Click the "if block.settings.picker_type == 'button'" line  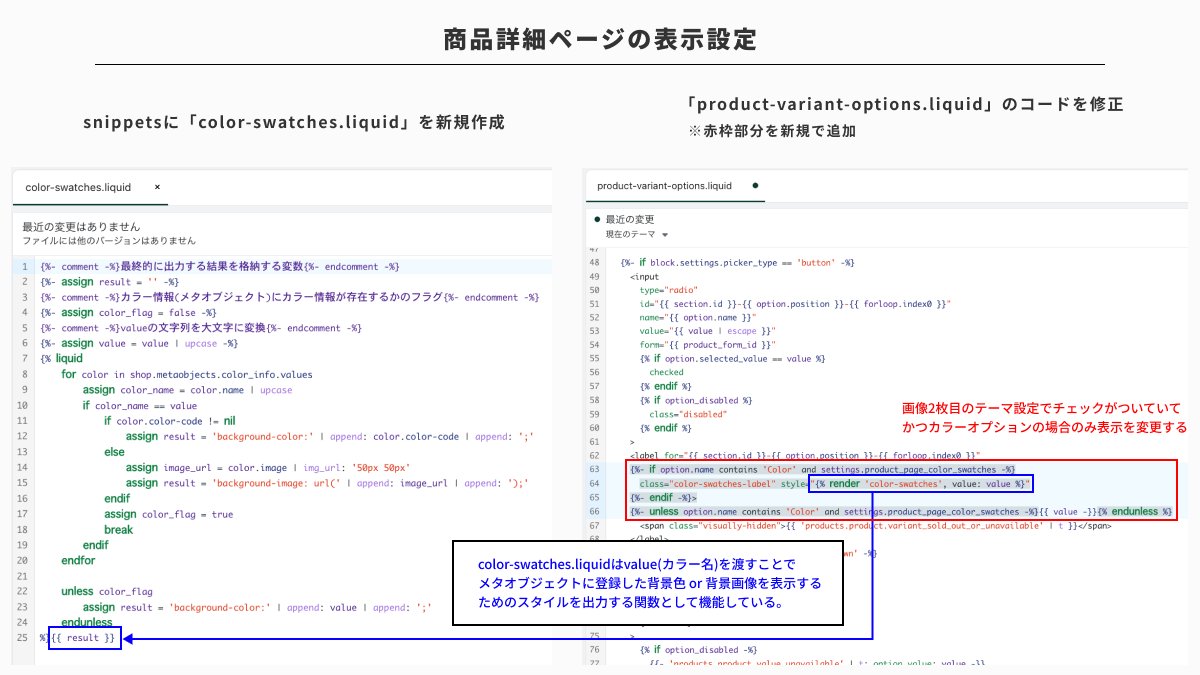click(736, 262)
